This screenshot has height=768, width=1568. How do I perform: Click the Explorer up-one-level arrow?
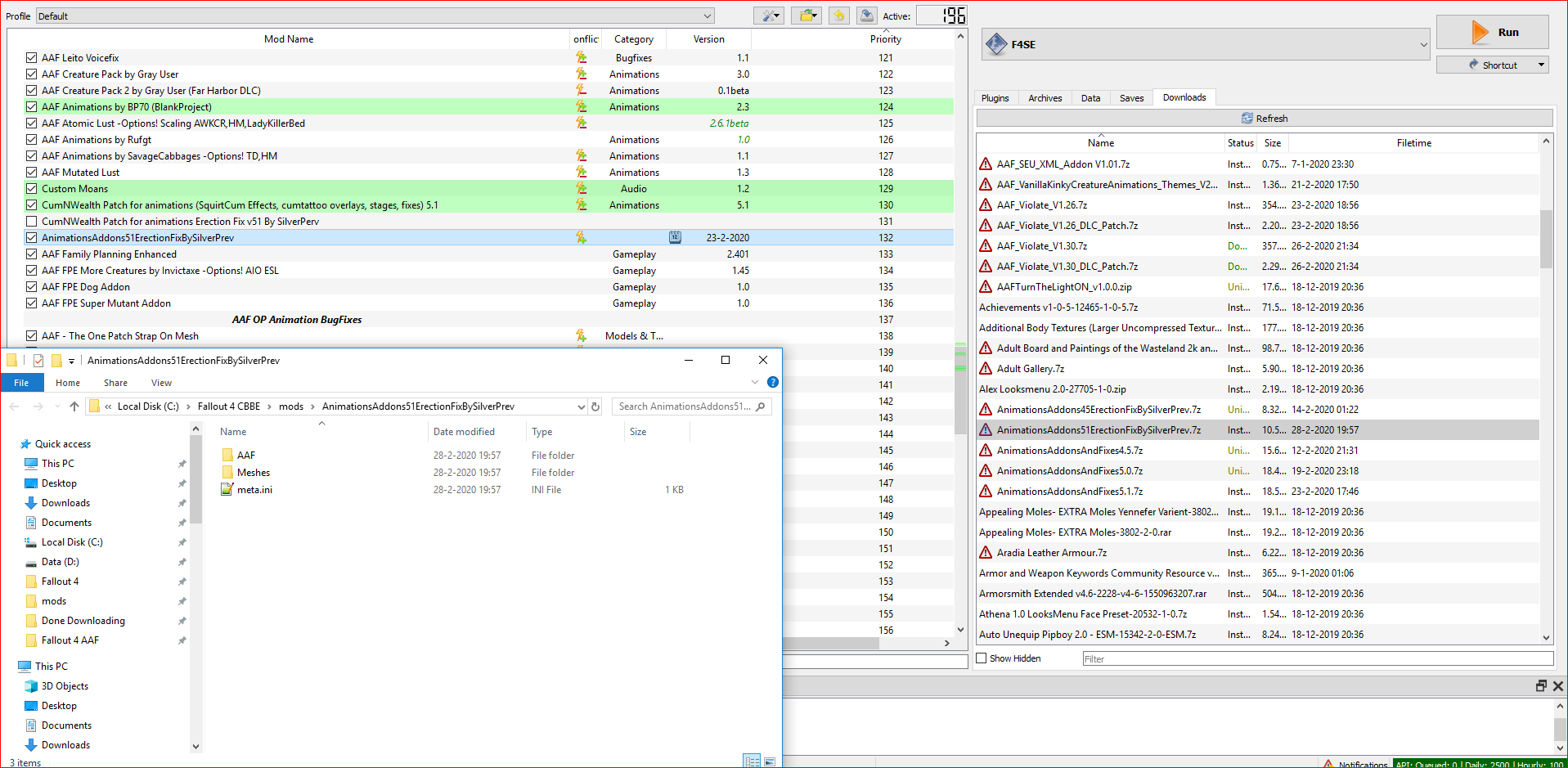point(74,406)
